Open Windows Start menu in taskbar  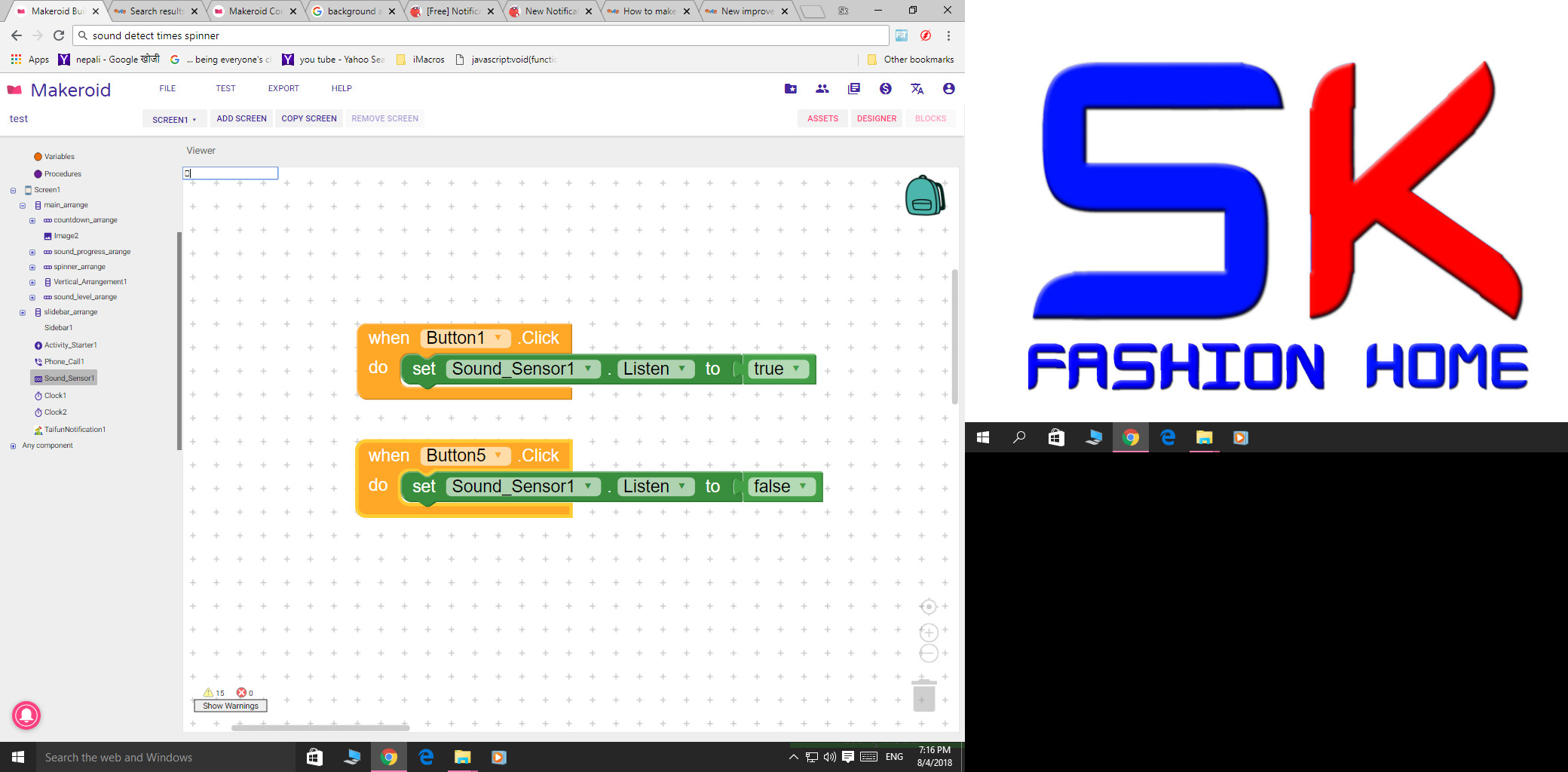18,757
